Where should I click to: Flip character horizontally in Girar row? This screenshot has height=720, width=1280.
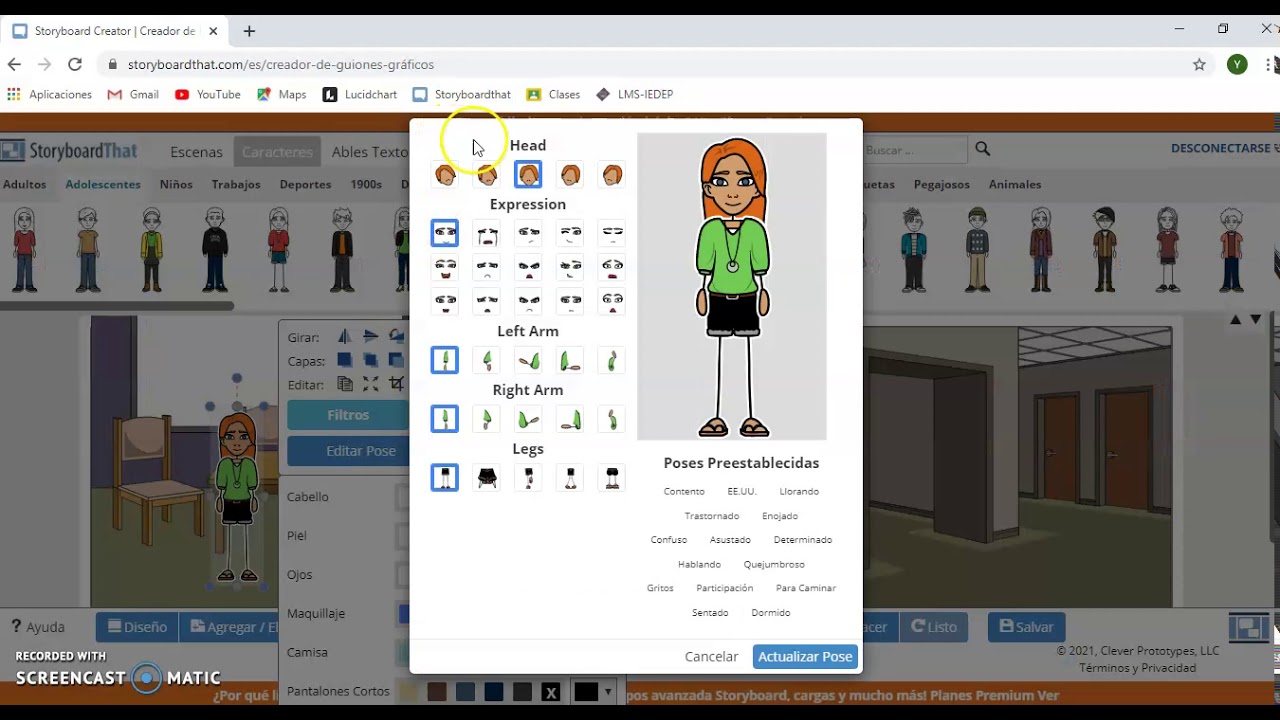(345, 337)
